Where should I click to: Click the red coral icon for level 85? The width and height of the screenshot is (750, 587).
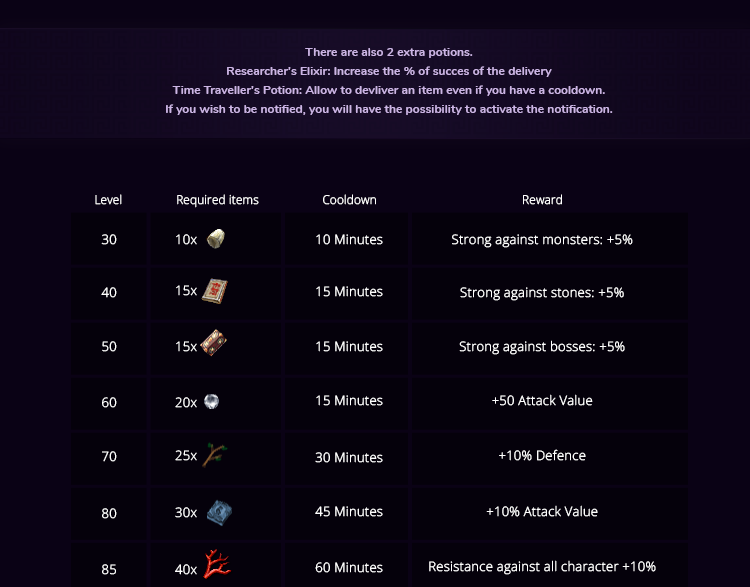217,566
